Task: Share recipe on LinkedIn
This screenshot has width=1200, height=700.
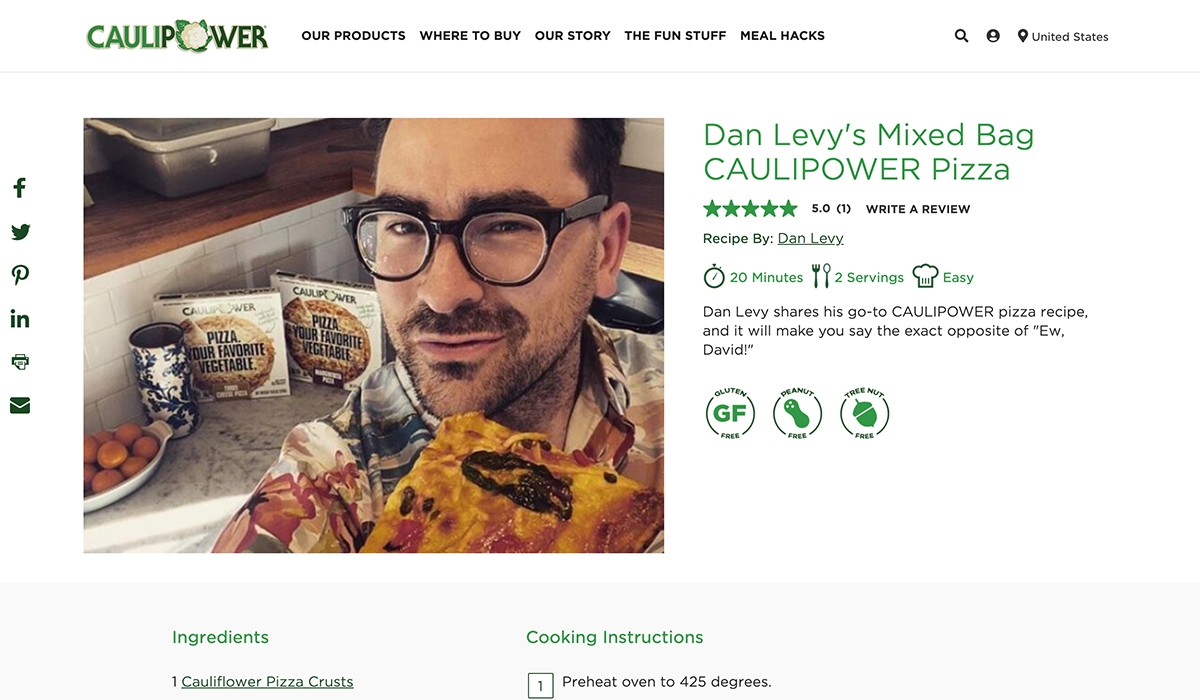Action: tap(20, 319)
